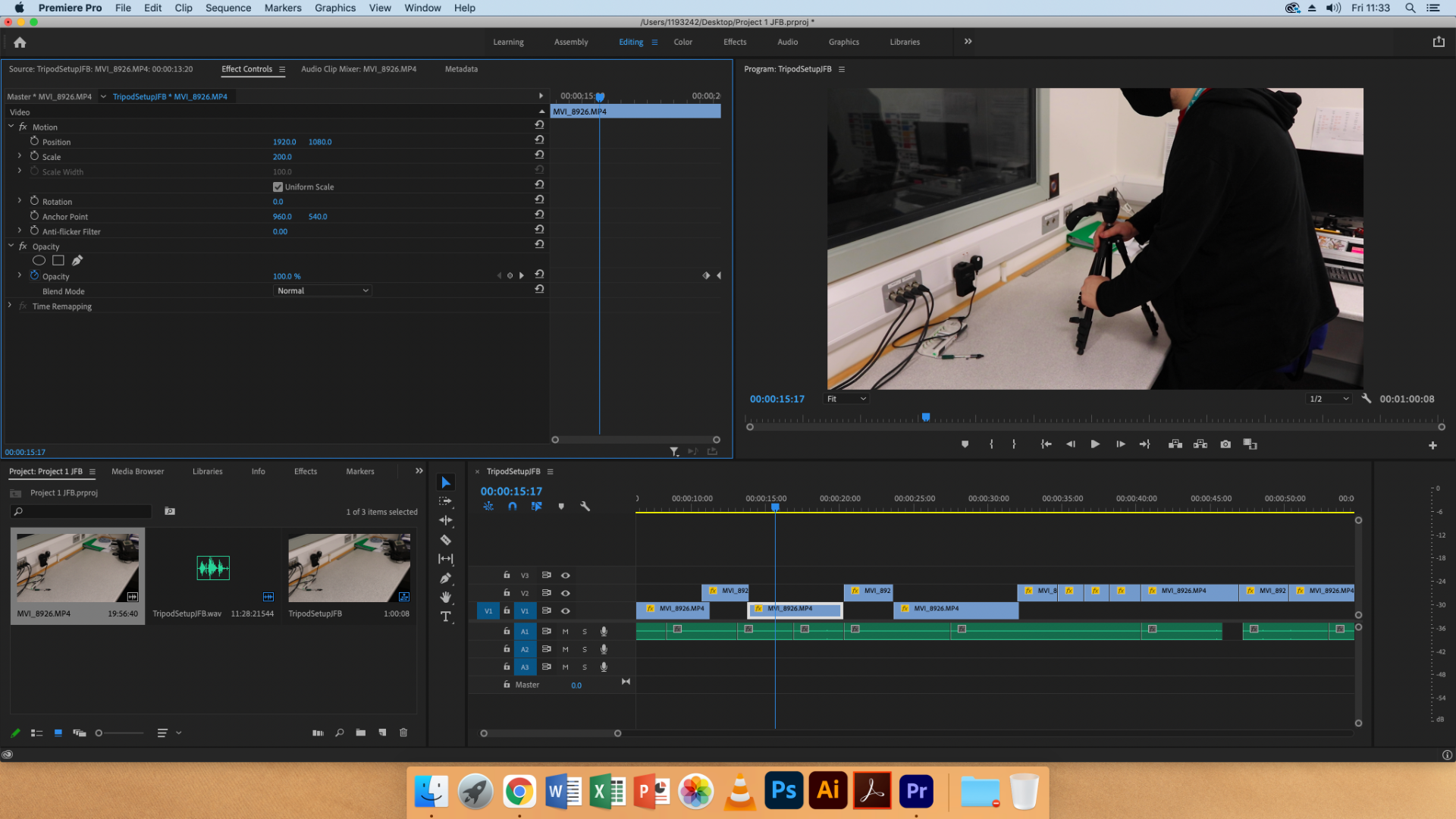Mute audio track A1
Image resolution: width=1456 pixels, height=819 pixels.
pos(564,631)
